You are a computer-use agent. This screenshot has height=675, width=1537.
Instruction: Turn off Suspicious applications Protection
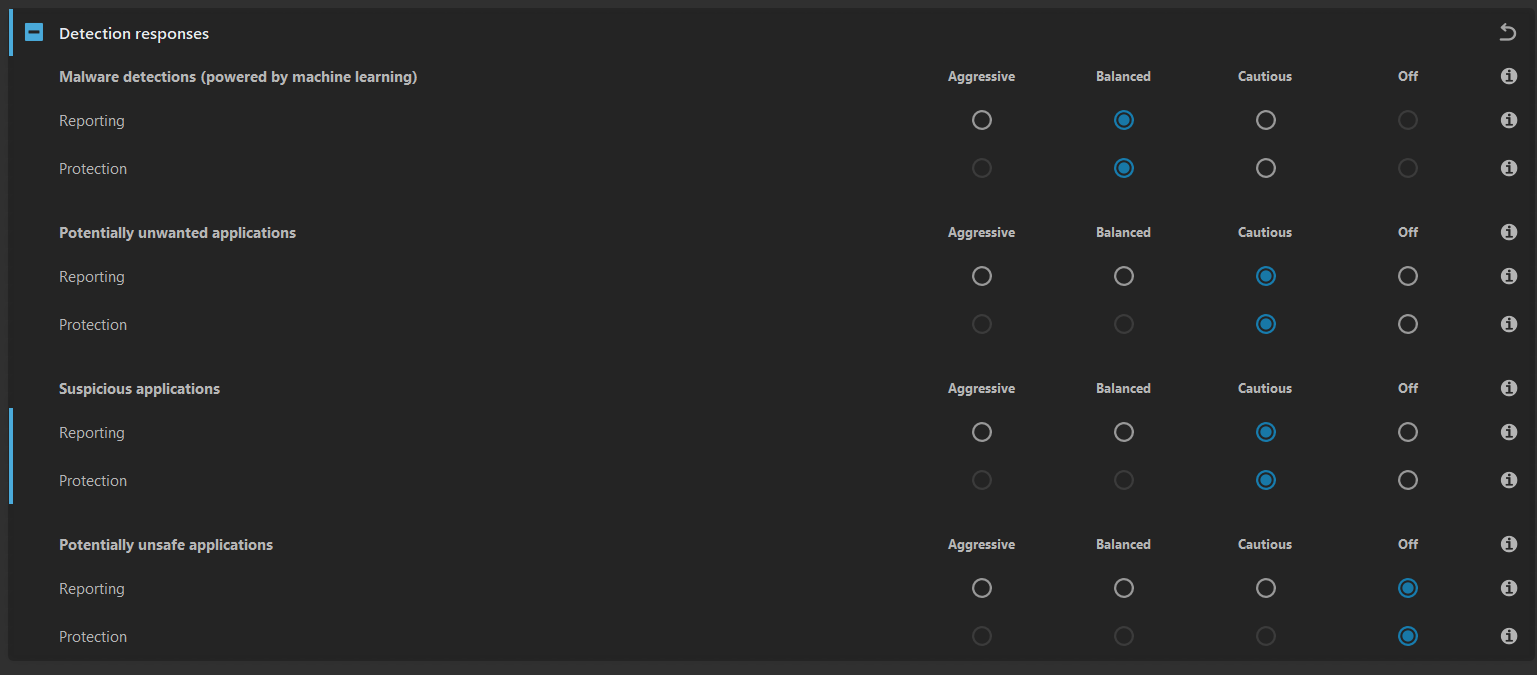click(1408, 480)
